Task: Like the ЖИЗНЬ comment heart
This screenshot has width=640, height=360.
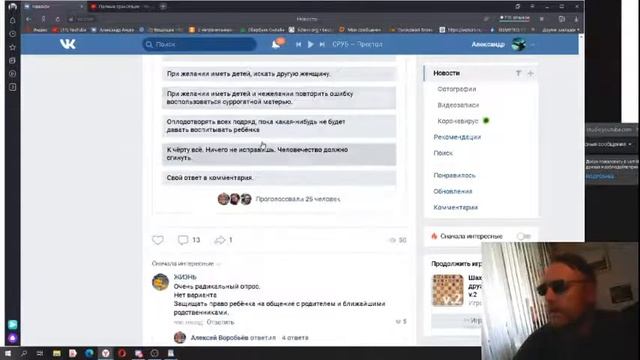Action: coord(398,322)
